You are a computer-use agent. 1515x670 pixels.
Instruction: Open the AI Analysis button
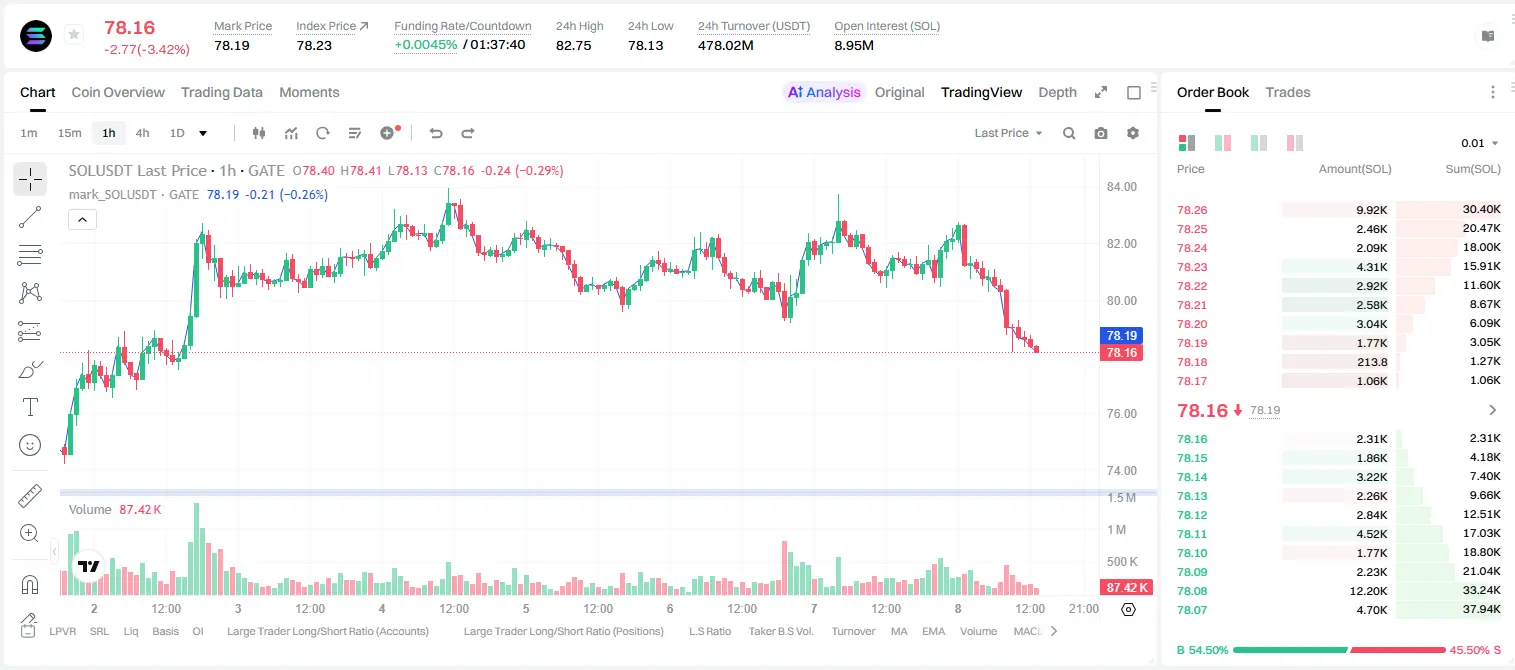(x=823, y=92)
